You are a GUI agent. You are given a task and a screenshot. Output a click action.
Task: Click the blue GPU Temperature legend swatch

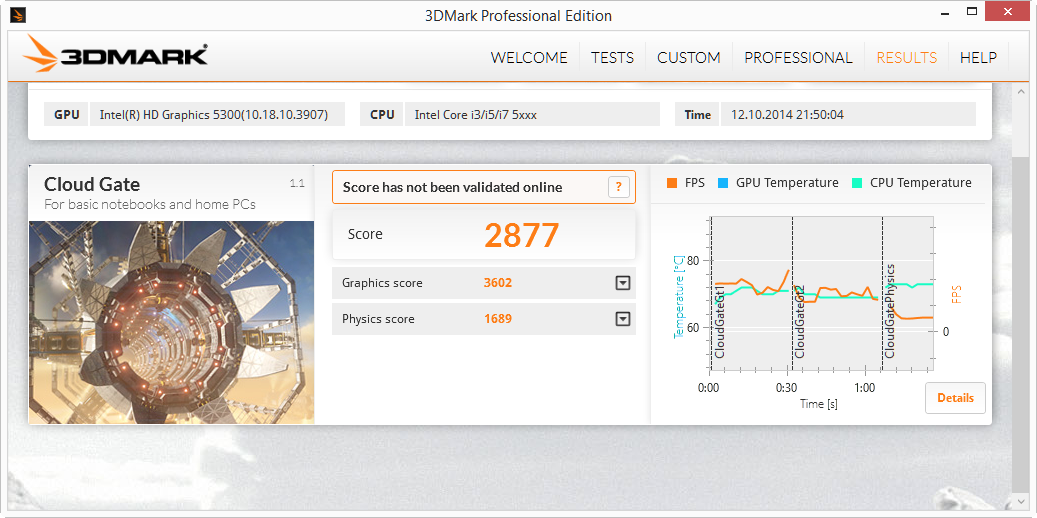722,183
